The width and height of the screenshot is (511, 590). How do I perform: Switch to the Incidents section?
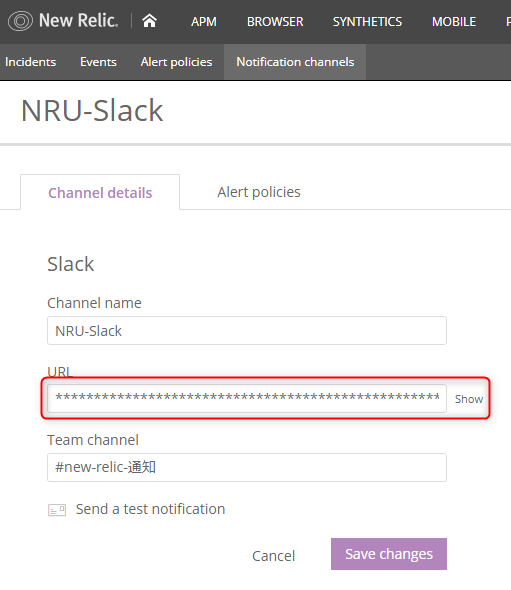pyautogui.click(x=30, y=62)
